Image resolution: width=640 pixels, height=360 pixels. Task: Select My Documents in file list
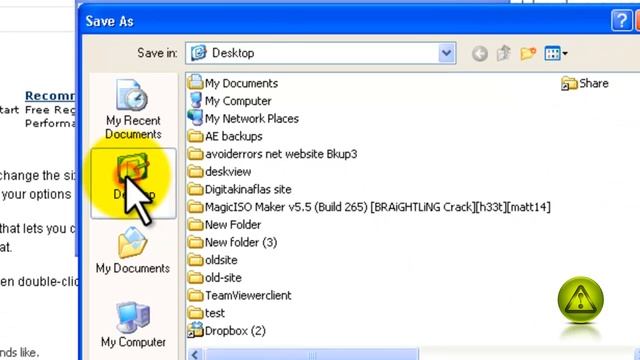coord(233,83)
